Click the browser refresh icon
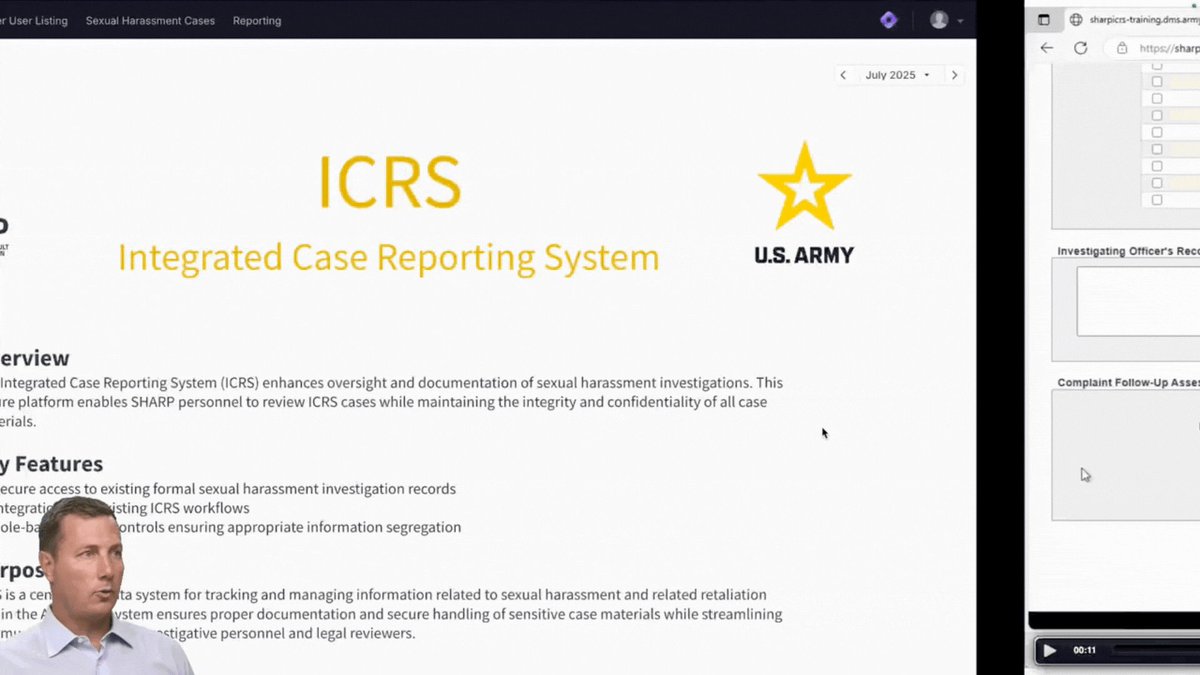The width and height of the screenshot is (1200, 675). tap(1080, 48)
